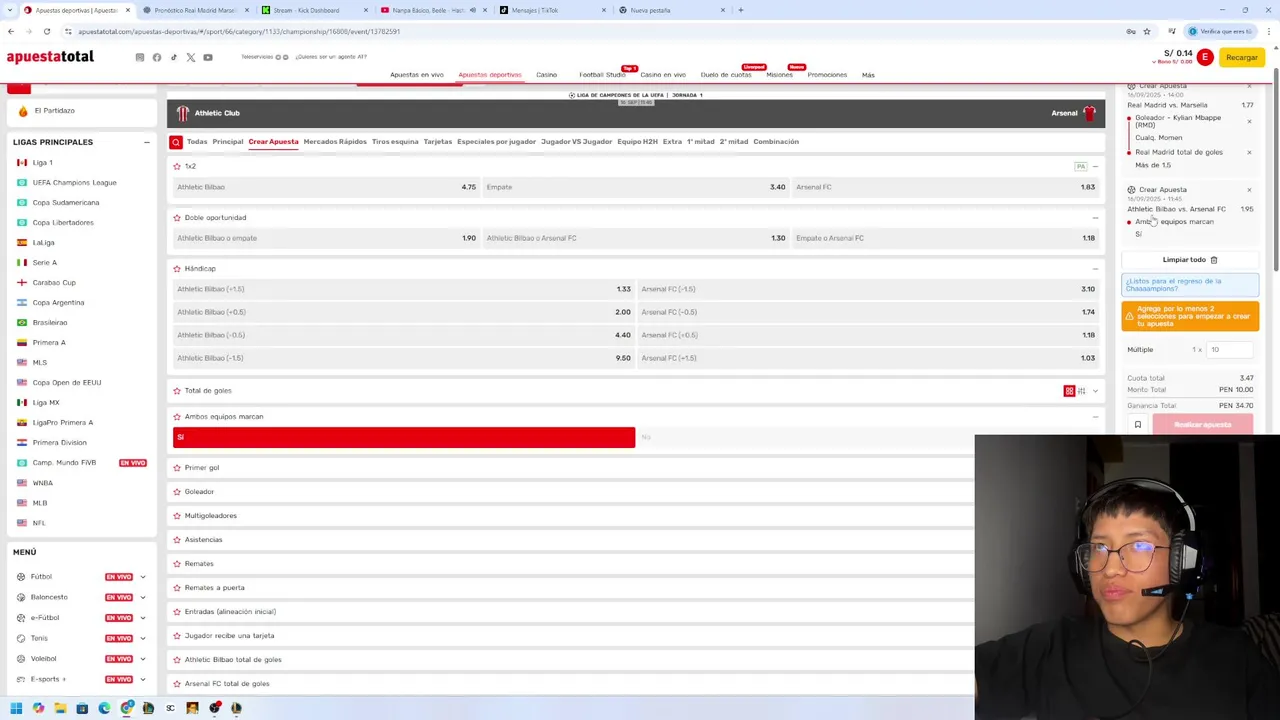Click the Athletic Club team crest
The width and height of the screenshot is (1280, 720).
coord(183,113)
